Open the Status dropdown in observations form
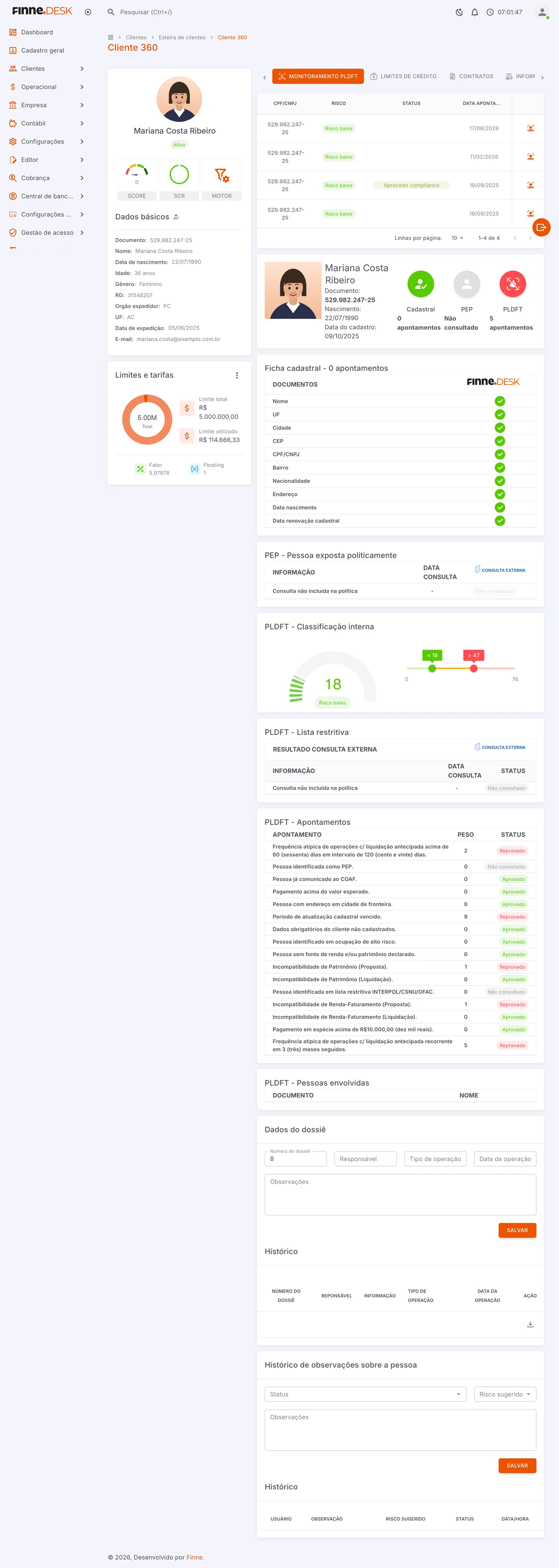559x1568 pixels. (366, 1394)
